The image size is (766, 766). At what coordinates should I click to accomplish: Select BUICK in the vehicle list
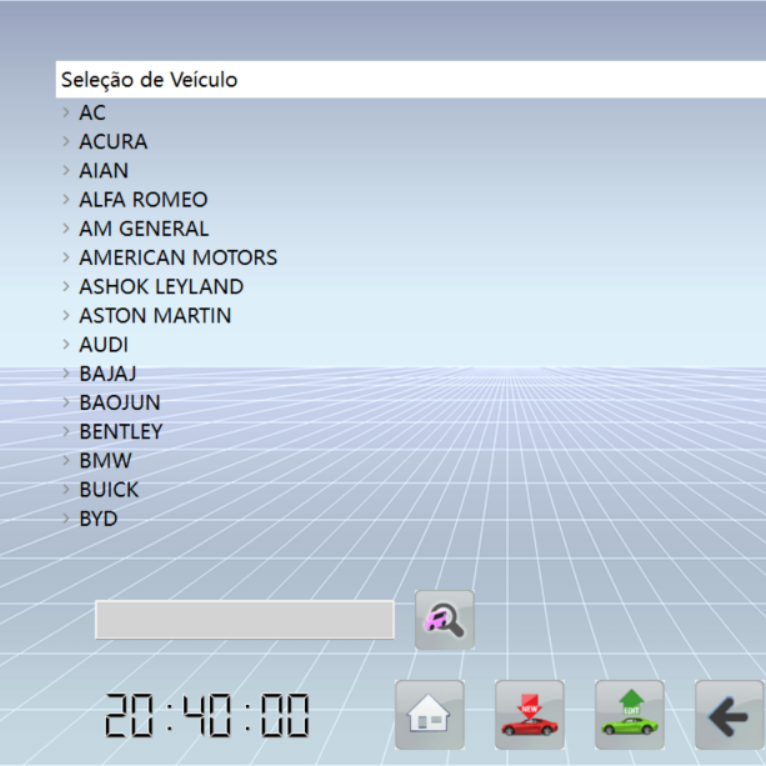[x=109, y=489]
